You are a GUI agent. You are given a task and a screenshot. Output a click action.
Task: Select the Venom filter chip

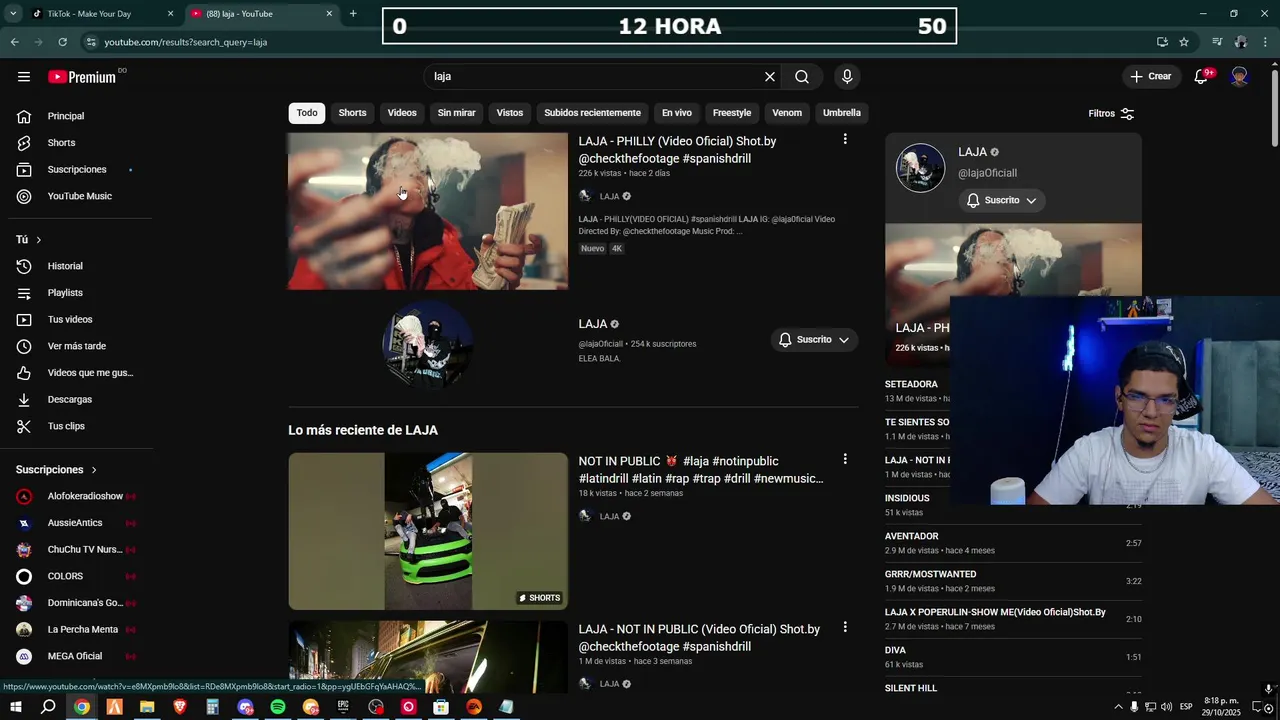tap(787, 113)
